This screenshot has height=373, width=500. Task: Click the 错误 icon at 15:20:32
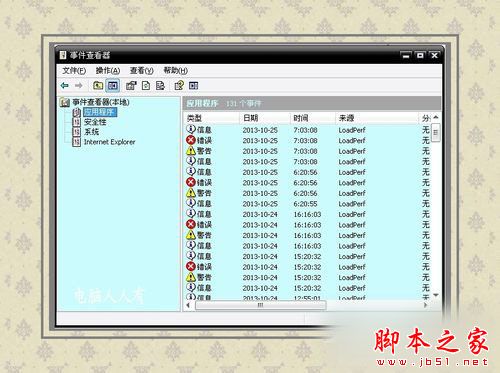coord(191,266)
